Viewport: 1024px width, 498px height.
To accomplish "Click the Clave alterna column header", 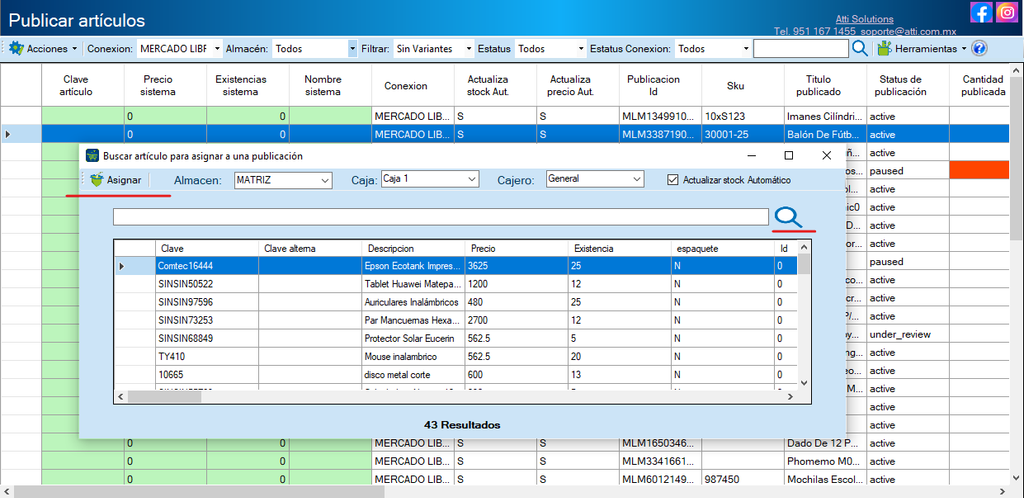I will pyautogui.click(x=310, y=248).
